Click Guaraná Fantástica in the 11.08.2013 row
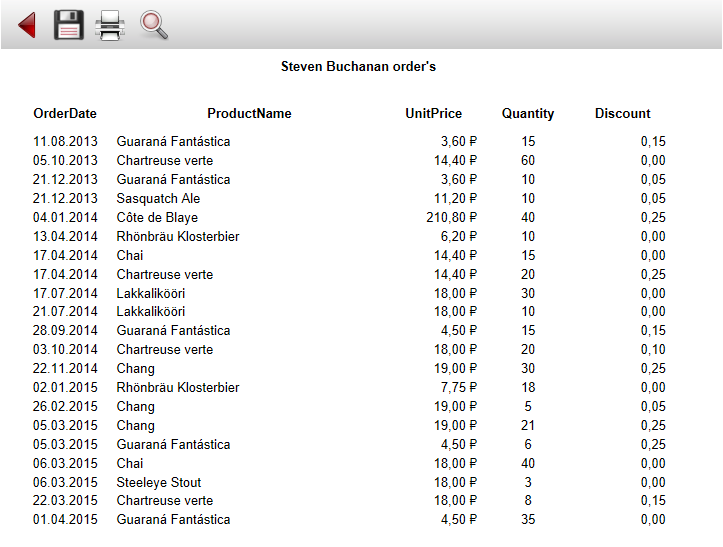The width and height of the screenshot is (723, 547). (173, 141)
